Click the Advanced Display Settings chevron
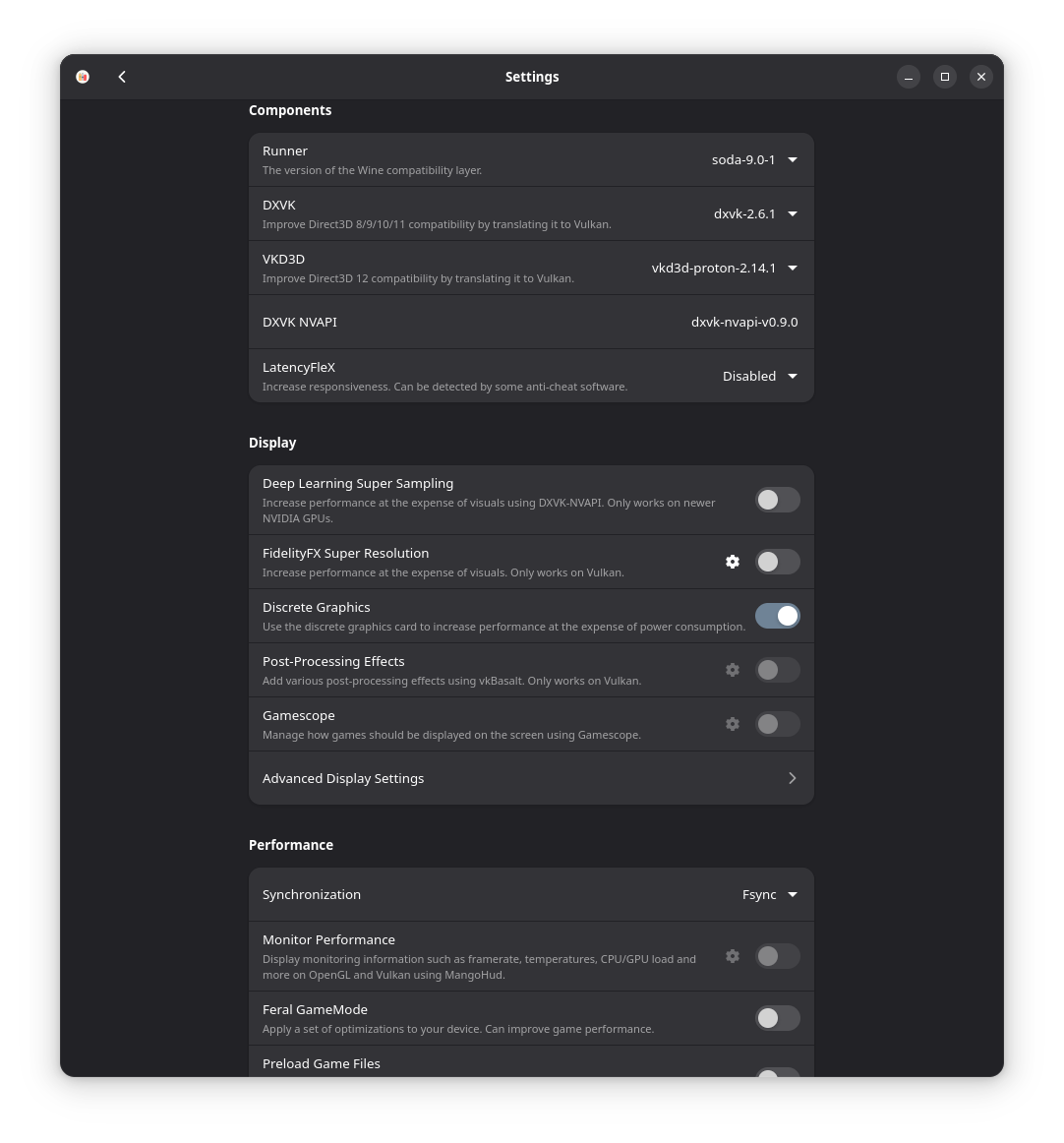The width and height of the screenshot is (1064, 1143). tap(793, 778)
